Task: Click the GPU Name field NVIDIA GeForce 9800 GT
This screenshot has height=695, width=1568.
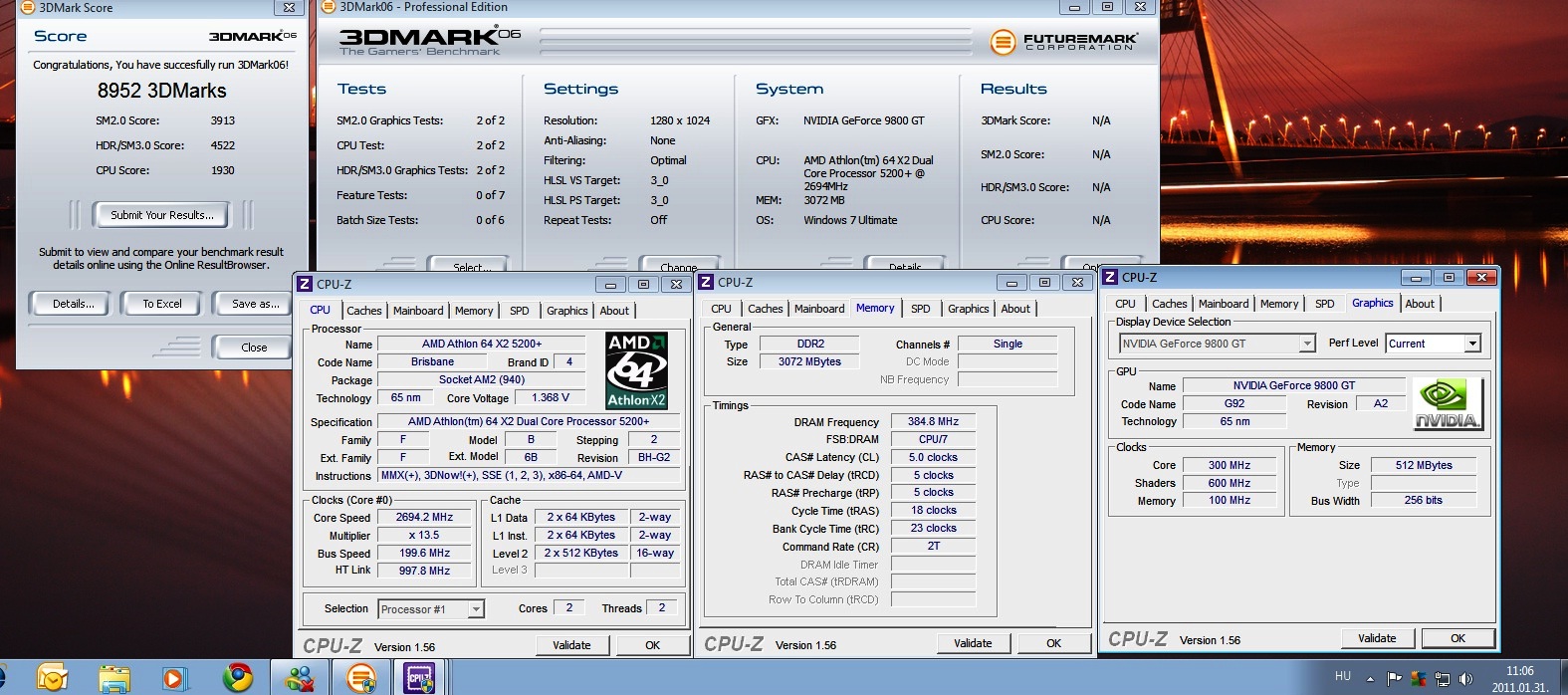Action: click(1293, 385)
